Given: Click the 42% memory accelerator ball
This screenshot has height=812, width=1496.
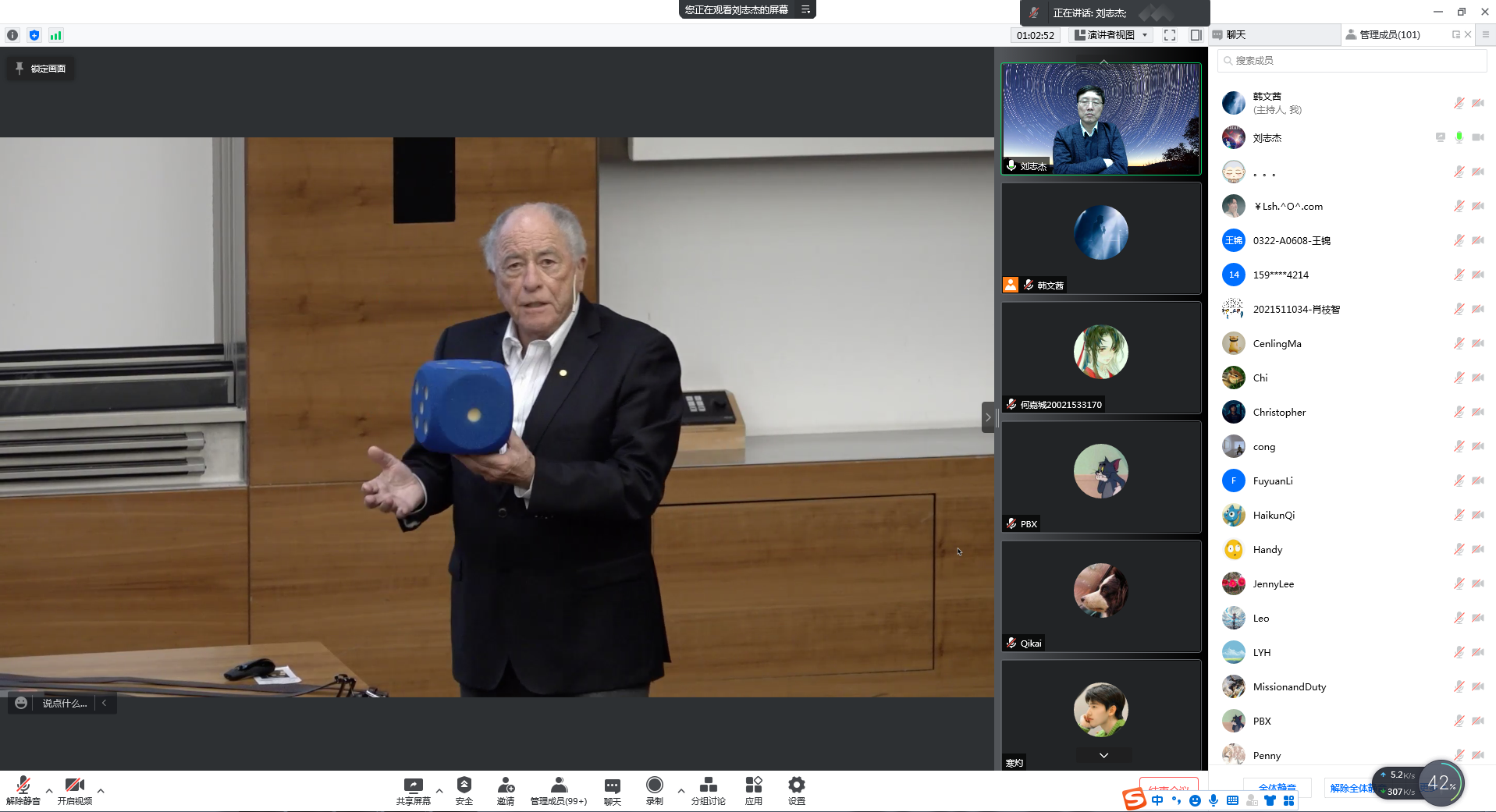Looking at the screenshot, I should (1441, 783).
